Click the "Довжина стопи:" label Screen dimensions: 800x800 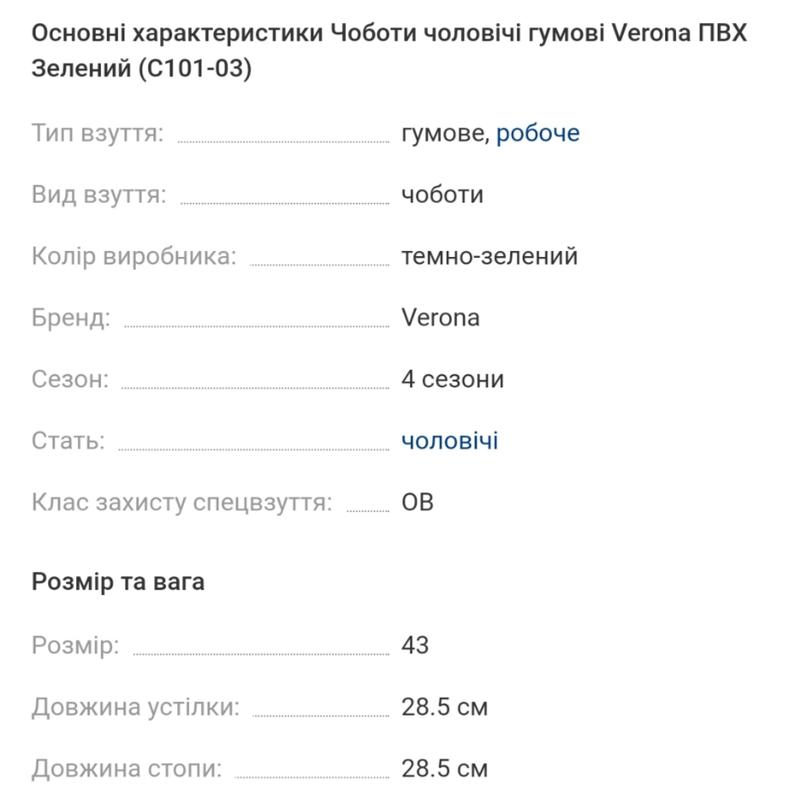click(x=127, y=769)
